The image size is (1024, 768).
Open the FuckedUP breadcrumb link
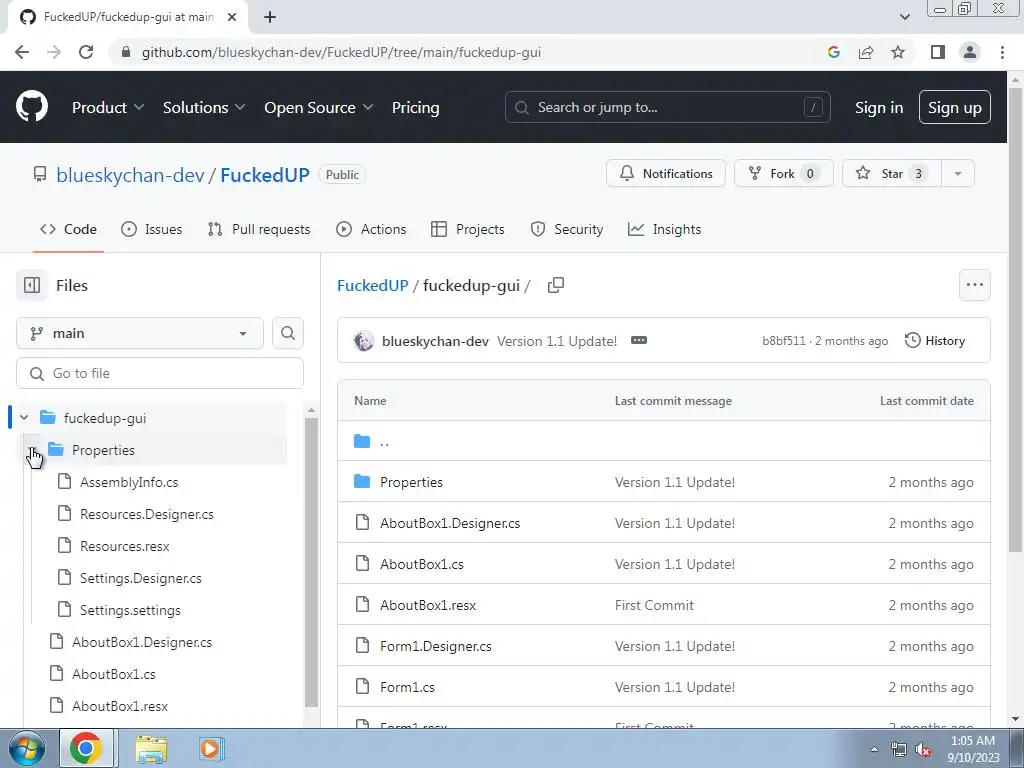point(372,285)
